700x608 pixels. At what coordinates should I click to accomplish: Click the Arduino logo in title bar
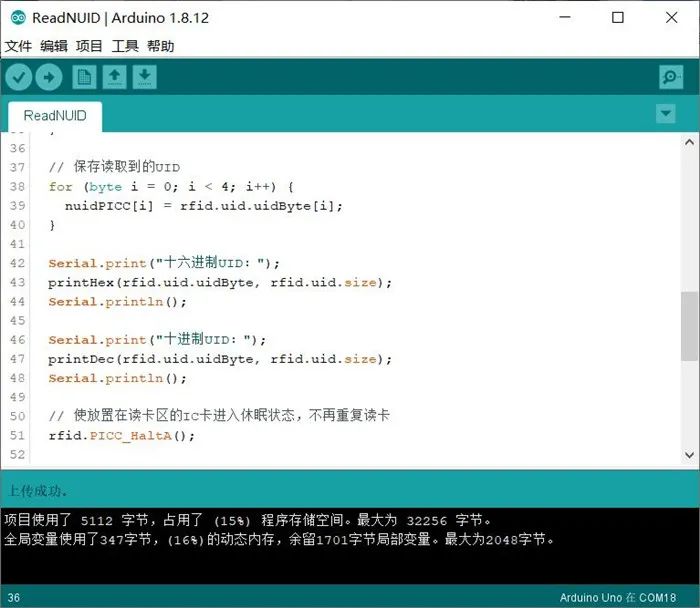tap(18, 18)
